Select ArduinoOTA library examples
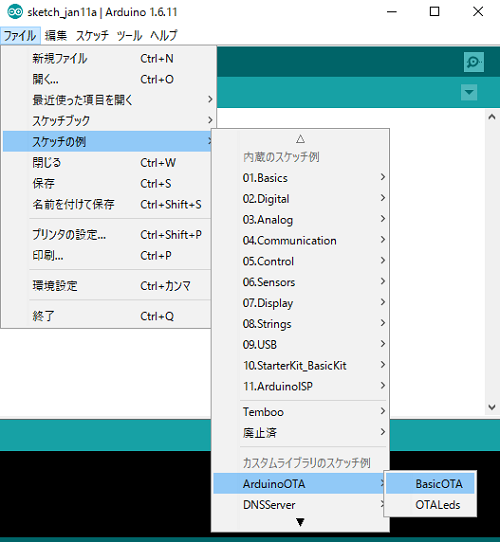Screen dimensions: 500x542 [299, 484]
